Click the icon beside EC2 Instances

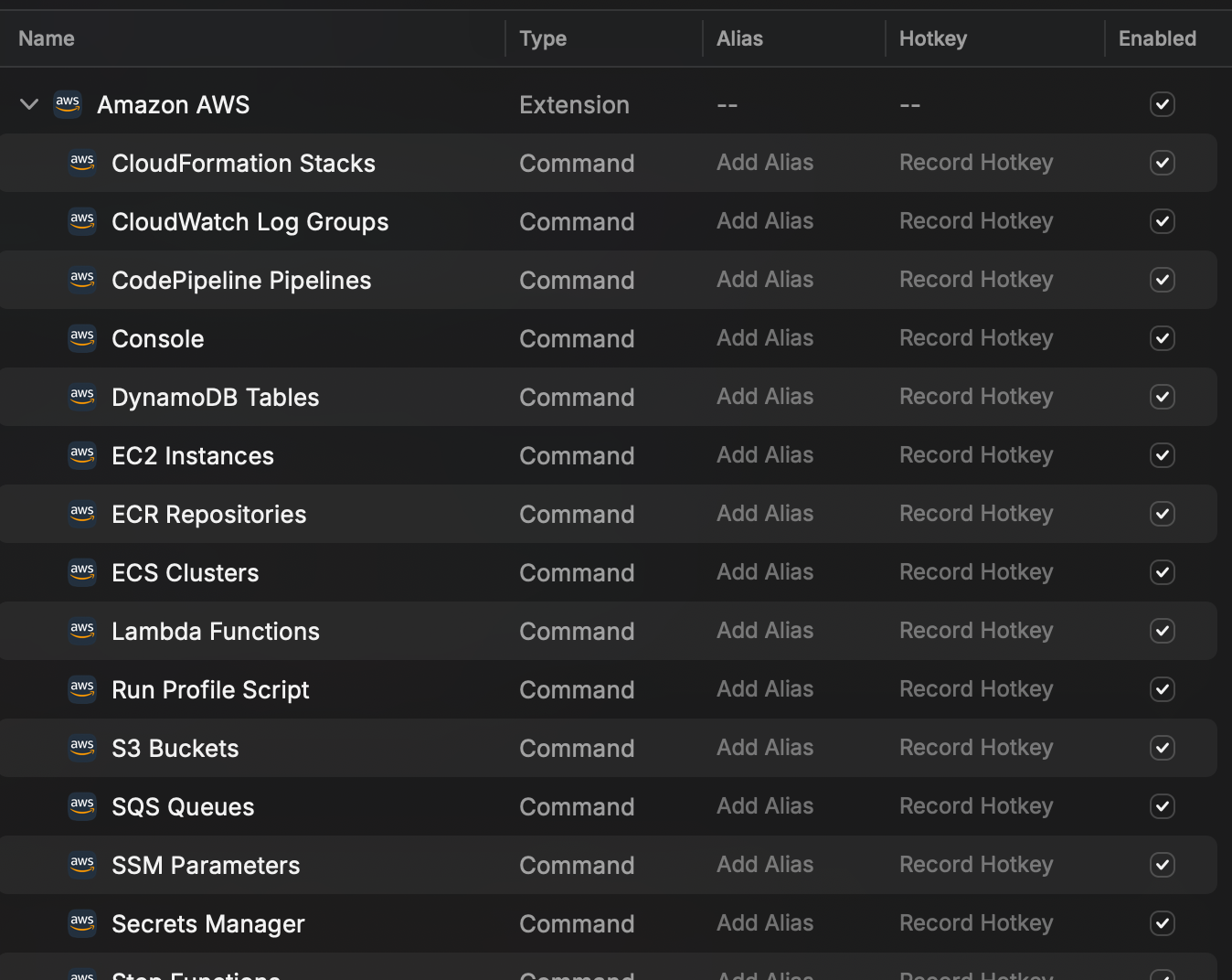tap(82, 455)
